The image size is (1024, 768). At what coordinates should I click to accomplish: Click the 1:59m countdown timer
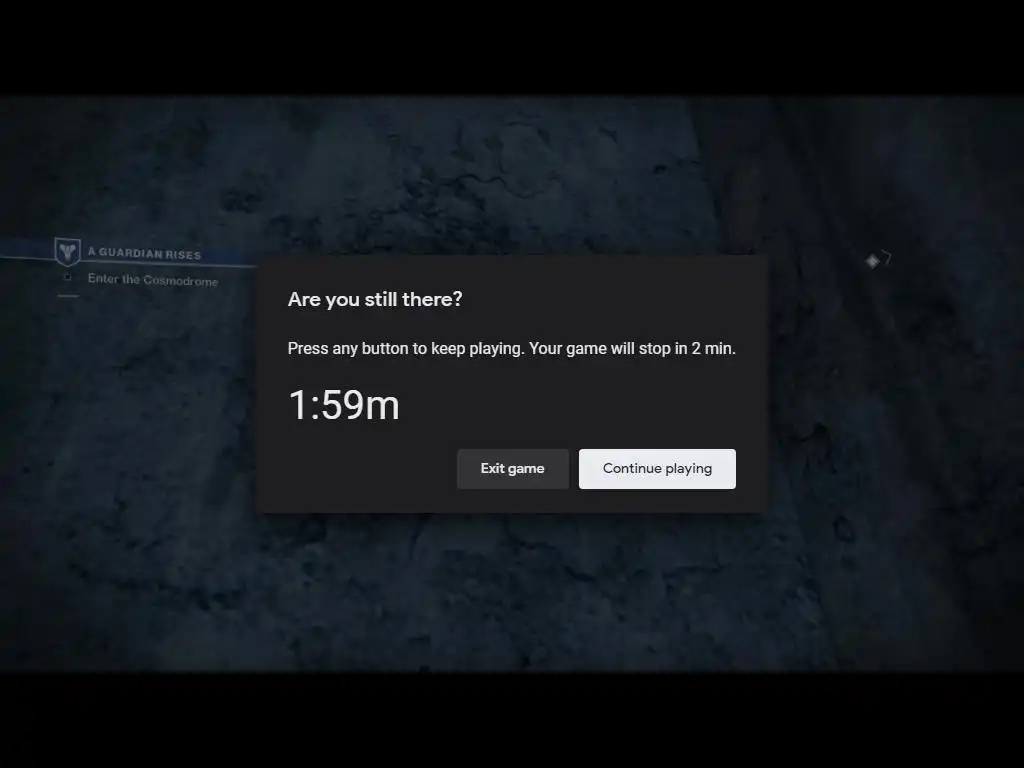click(x=344, y=405)
